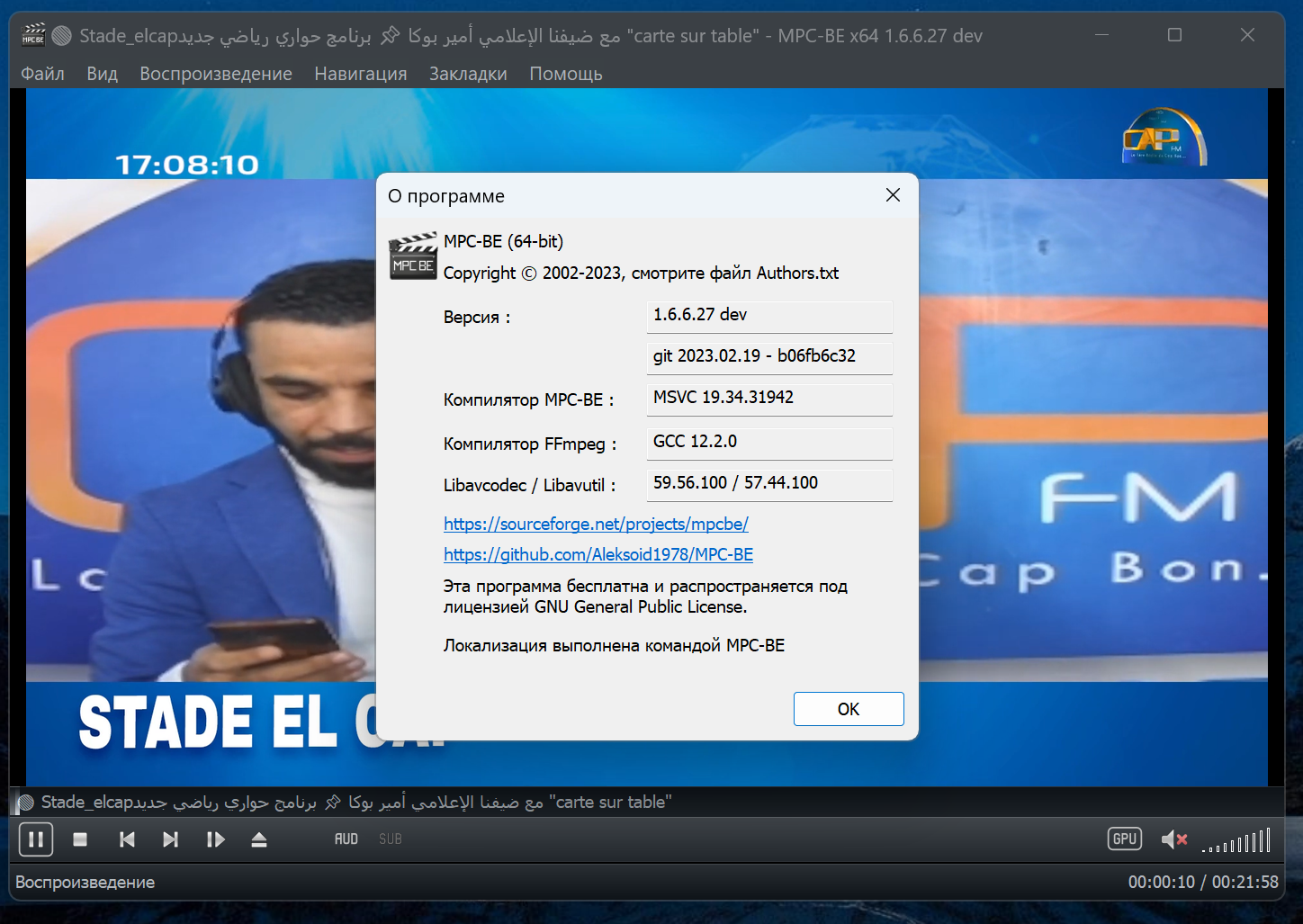Toggle the SUB subtitle indicator
The image size is (1303, 924).
390,839
